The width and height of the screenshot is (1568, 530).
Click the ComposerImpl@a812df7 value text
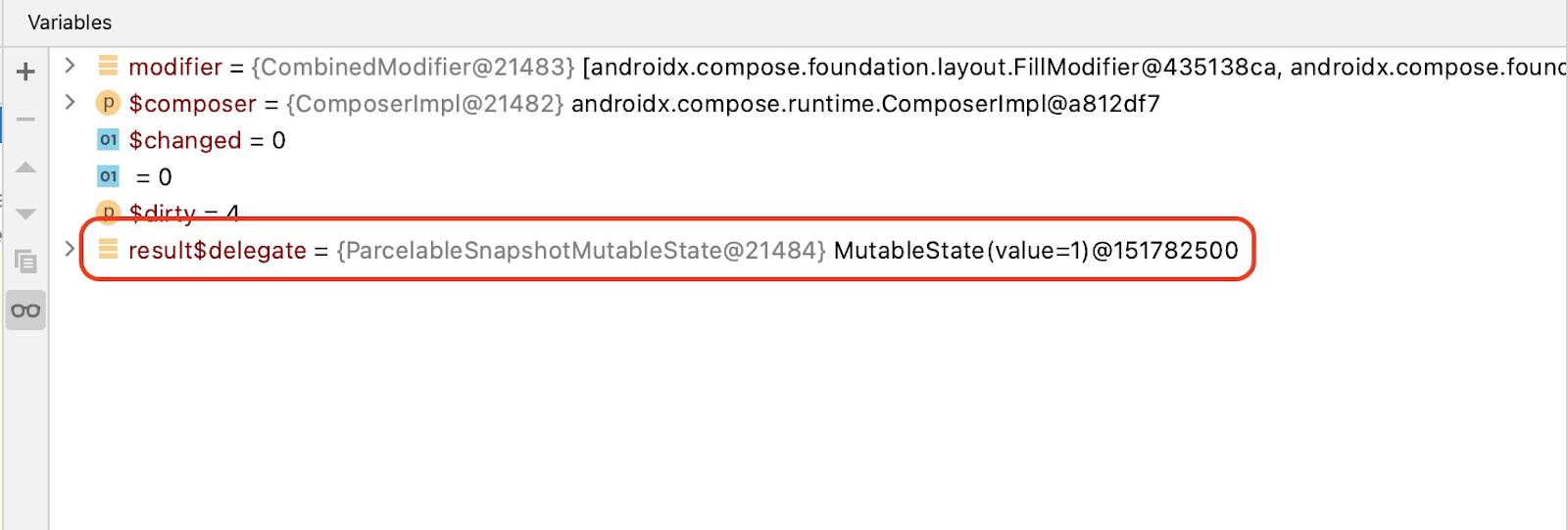[x=864, y=104]
